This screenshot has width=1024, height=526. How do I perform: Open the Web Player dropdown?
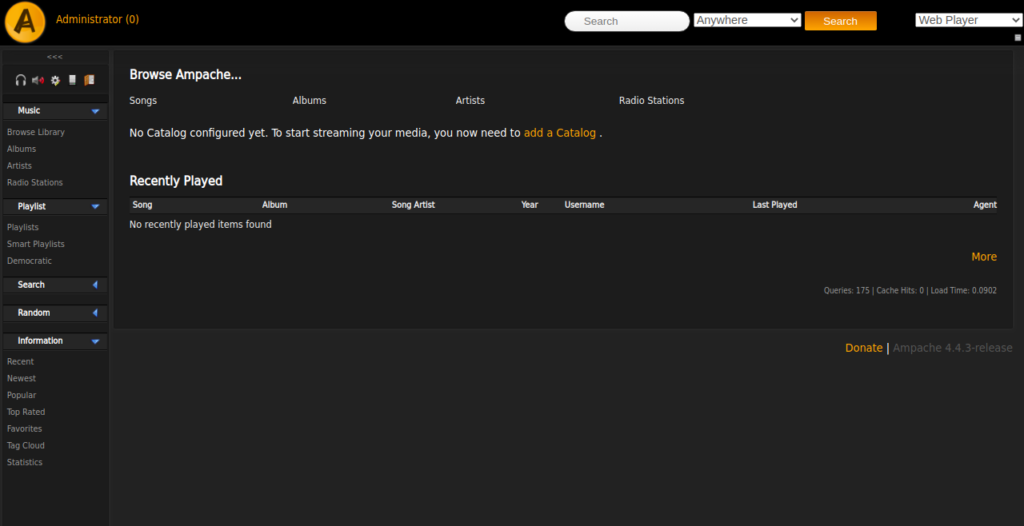pos(968,20)
